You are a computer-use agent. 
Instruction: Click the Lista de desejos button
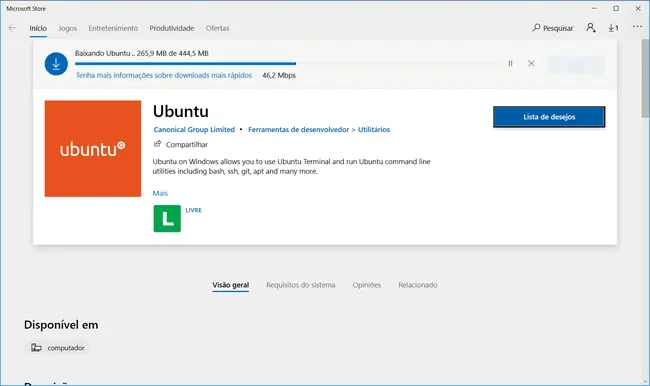point(549,117)
